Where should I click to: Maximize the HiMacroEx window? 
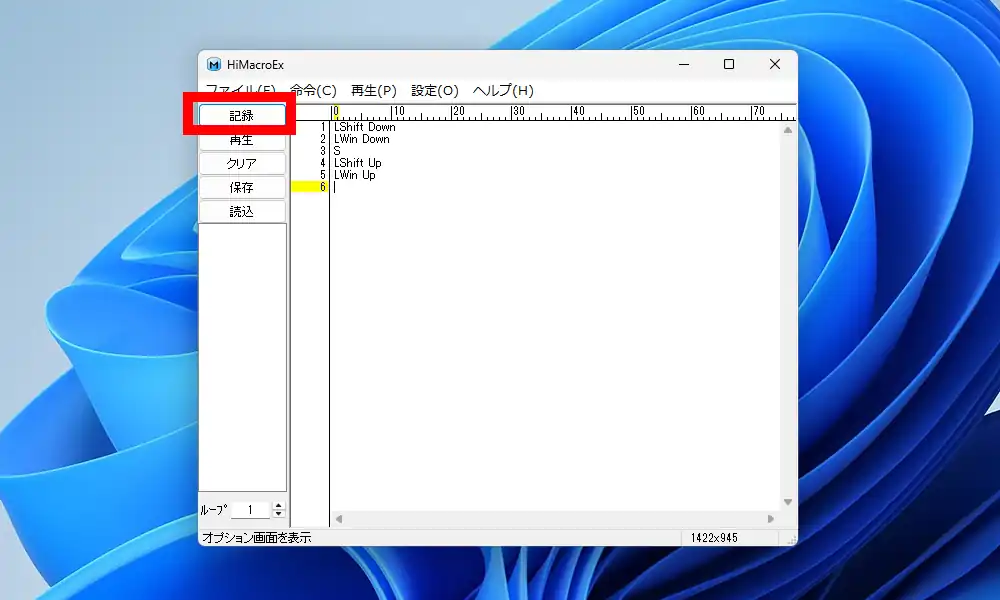point(729,64)
